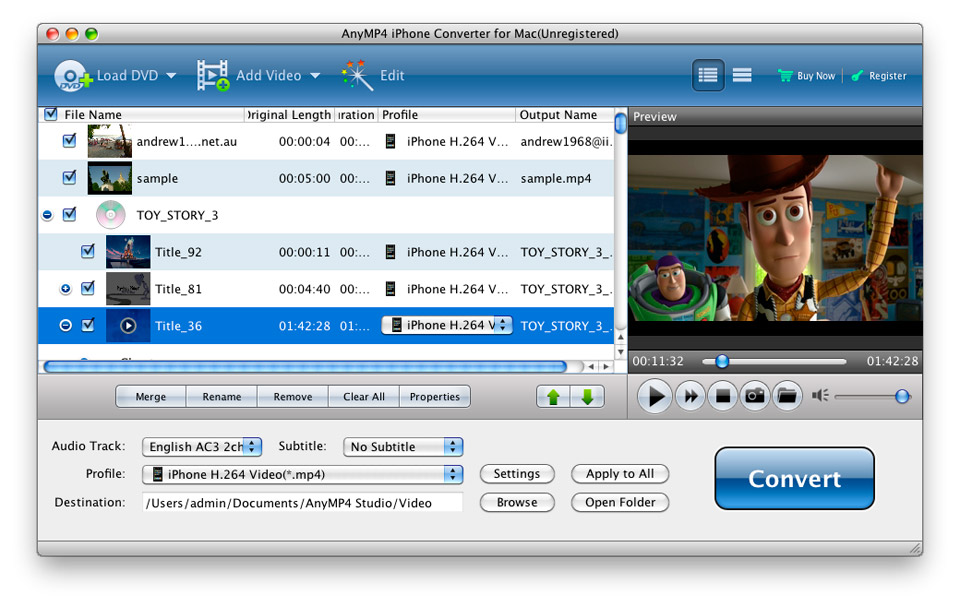Collapse the TOY_STORY_3 disc group
Viewport: 960px width, 607px height.
click(47, 215)
